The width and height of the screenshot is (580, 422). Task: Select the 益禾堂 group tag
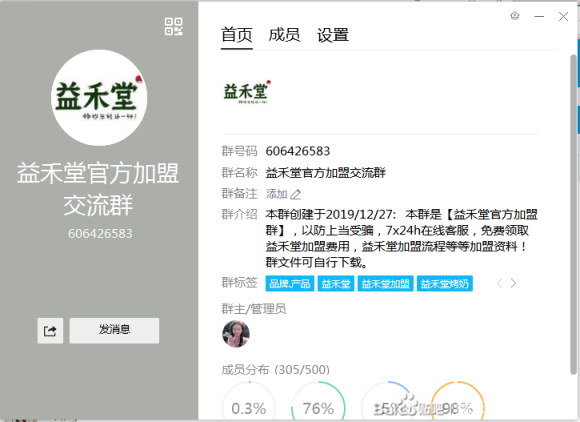tap(336, 284)
